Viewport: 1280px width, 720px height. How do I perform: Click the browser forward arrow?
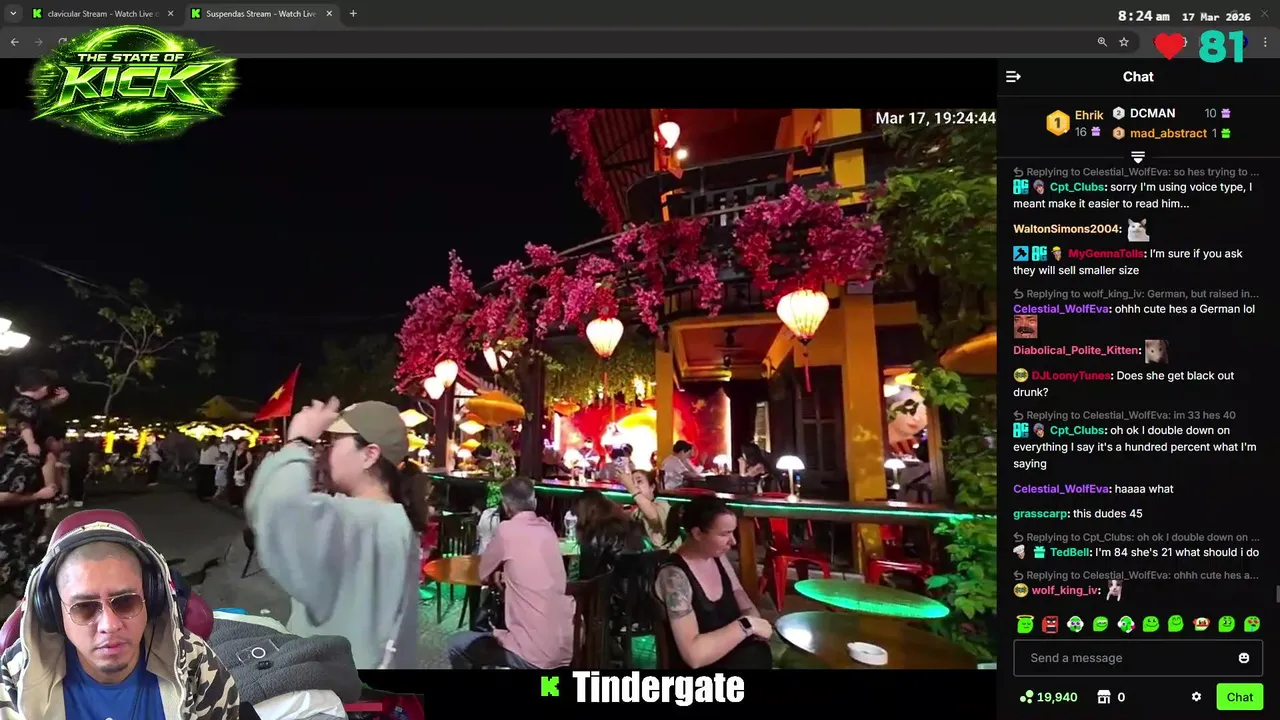(39, 42)
